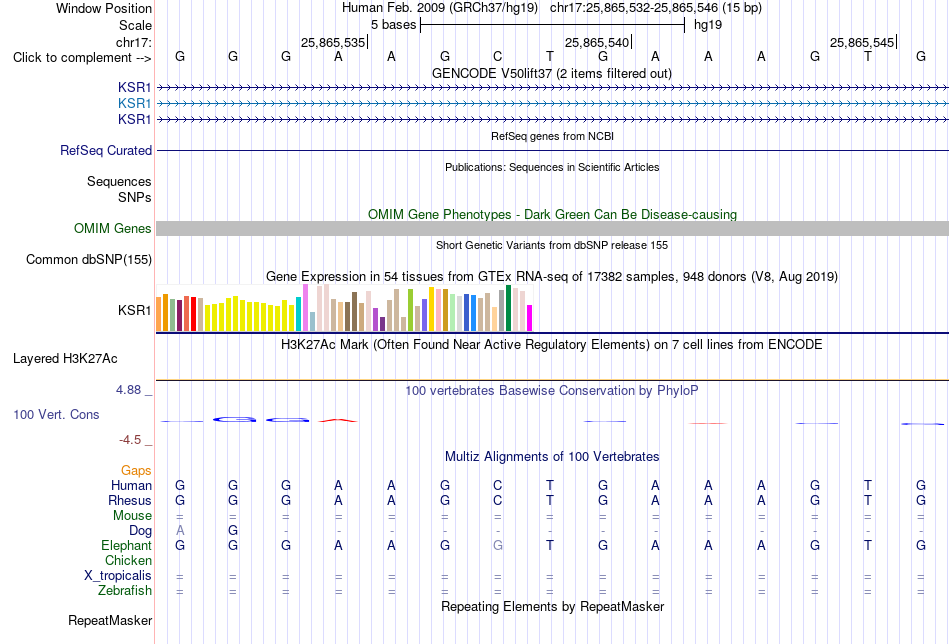Click the magenta last bar in GTEx chart
The height and width of the screenshot is (644, 950).
point(530,318)
